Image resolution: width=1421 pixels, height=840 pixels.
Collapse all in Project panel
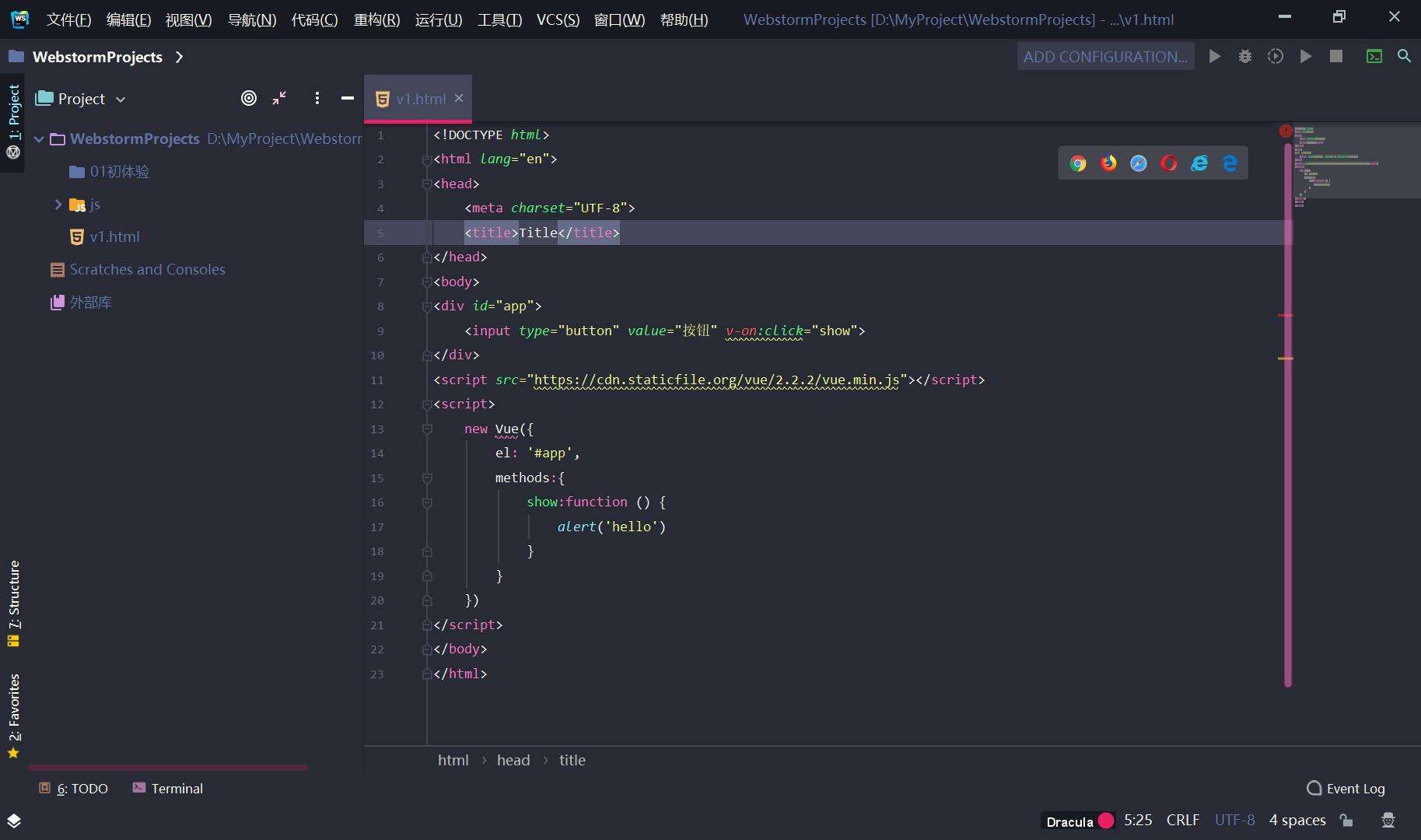[279, 98]
